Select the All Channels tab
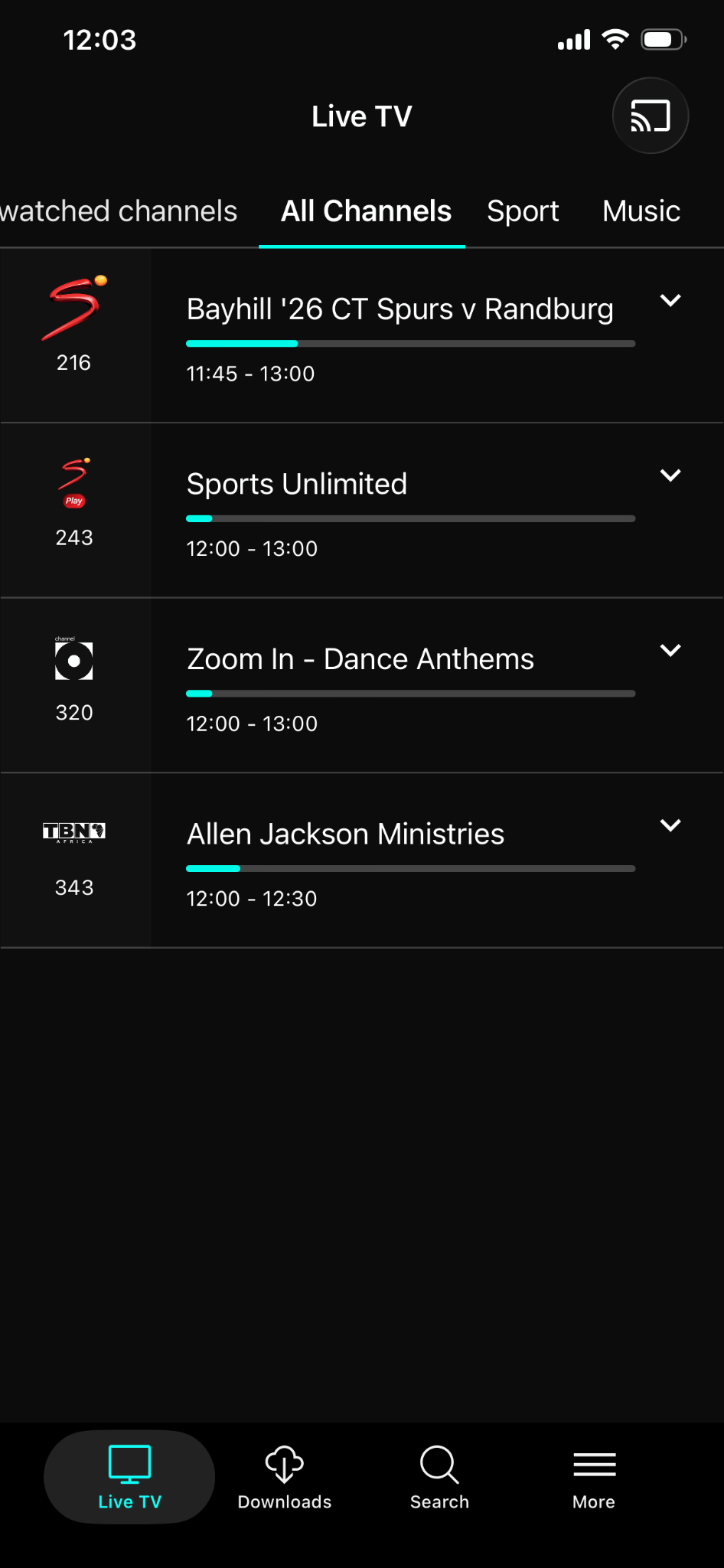 [x=366, y=211]
